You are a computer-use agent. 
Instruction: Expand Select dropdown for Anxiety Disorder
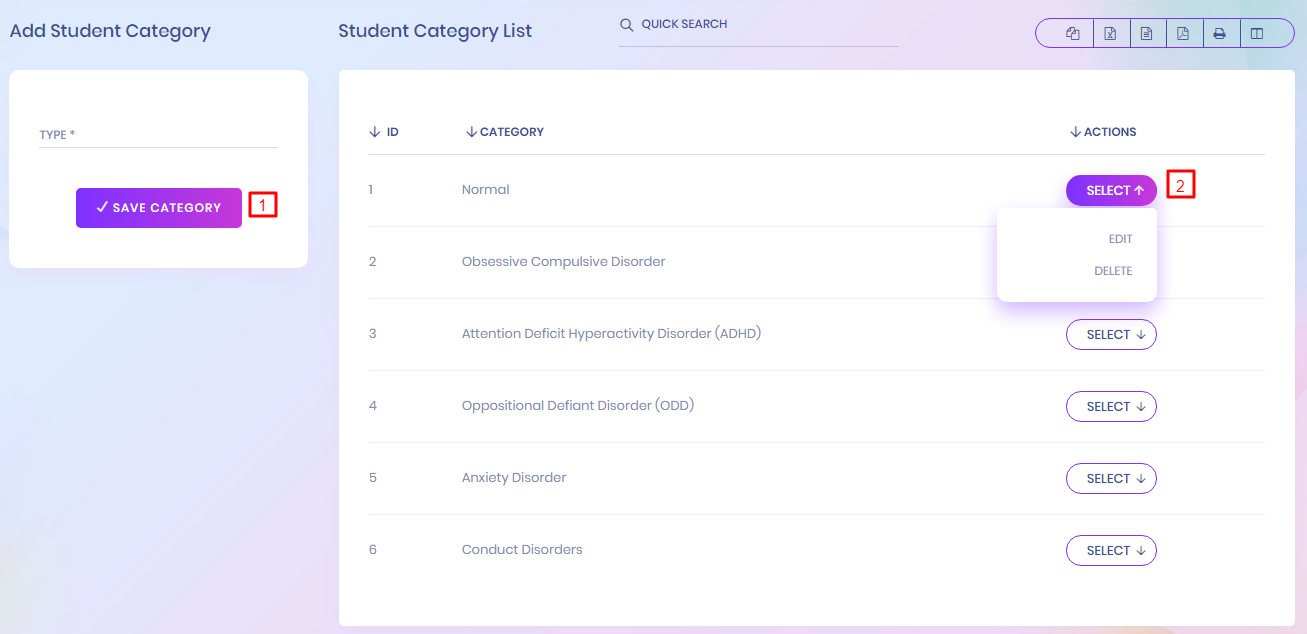click(x=1111, y=479)
